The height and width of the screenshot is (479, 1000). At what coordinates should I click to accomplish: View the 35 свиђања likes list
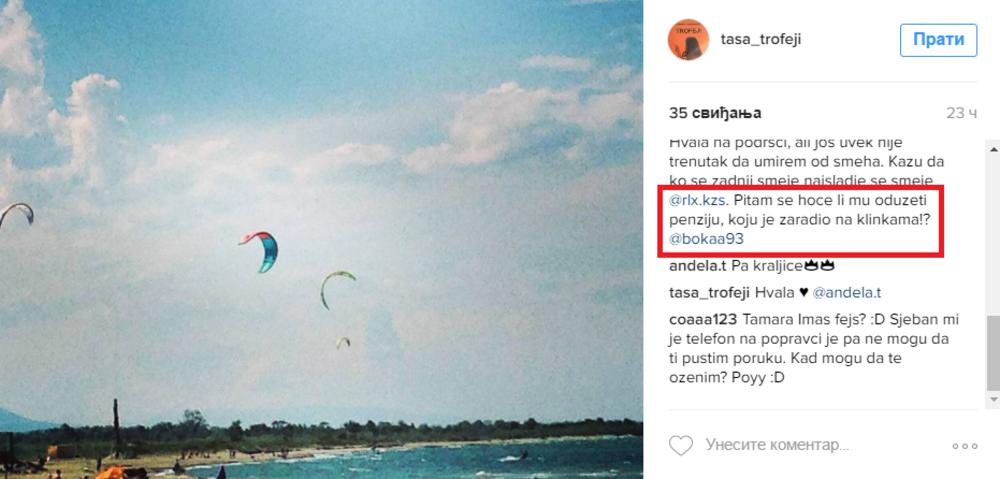[x=714, y=114]
